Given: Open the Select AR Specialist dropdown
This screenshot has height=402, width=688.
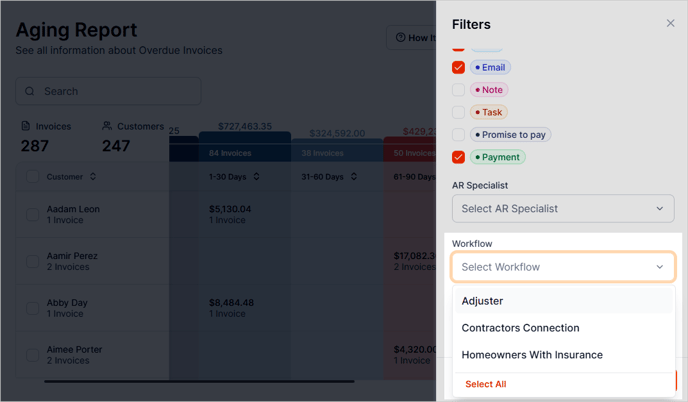Looking at the screenshot, I should coord(562,209).
